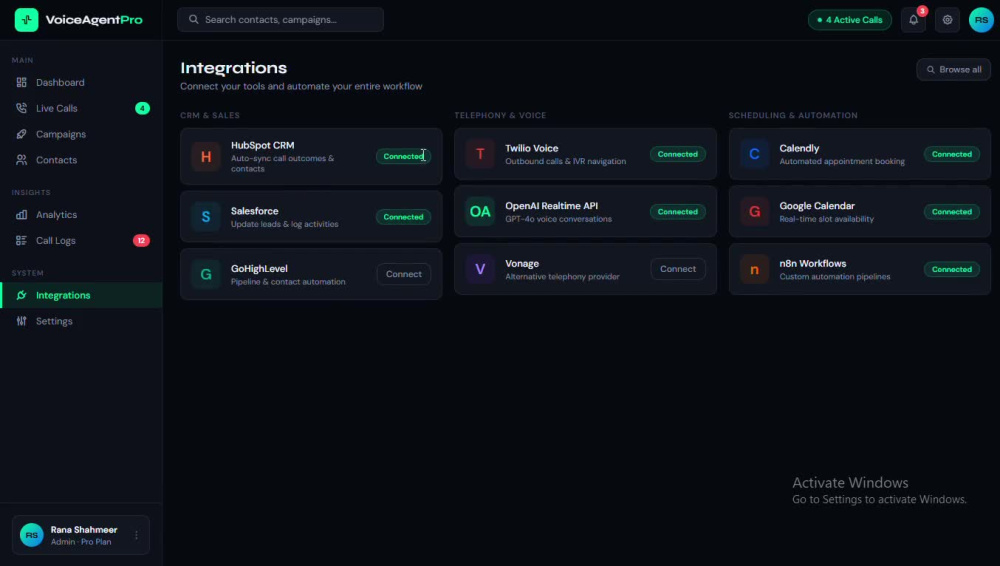Click the OpenAI Realtime API "OA" icon

click(x=480, y=211)
